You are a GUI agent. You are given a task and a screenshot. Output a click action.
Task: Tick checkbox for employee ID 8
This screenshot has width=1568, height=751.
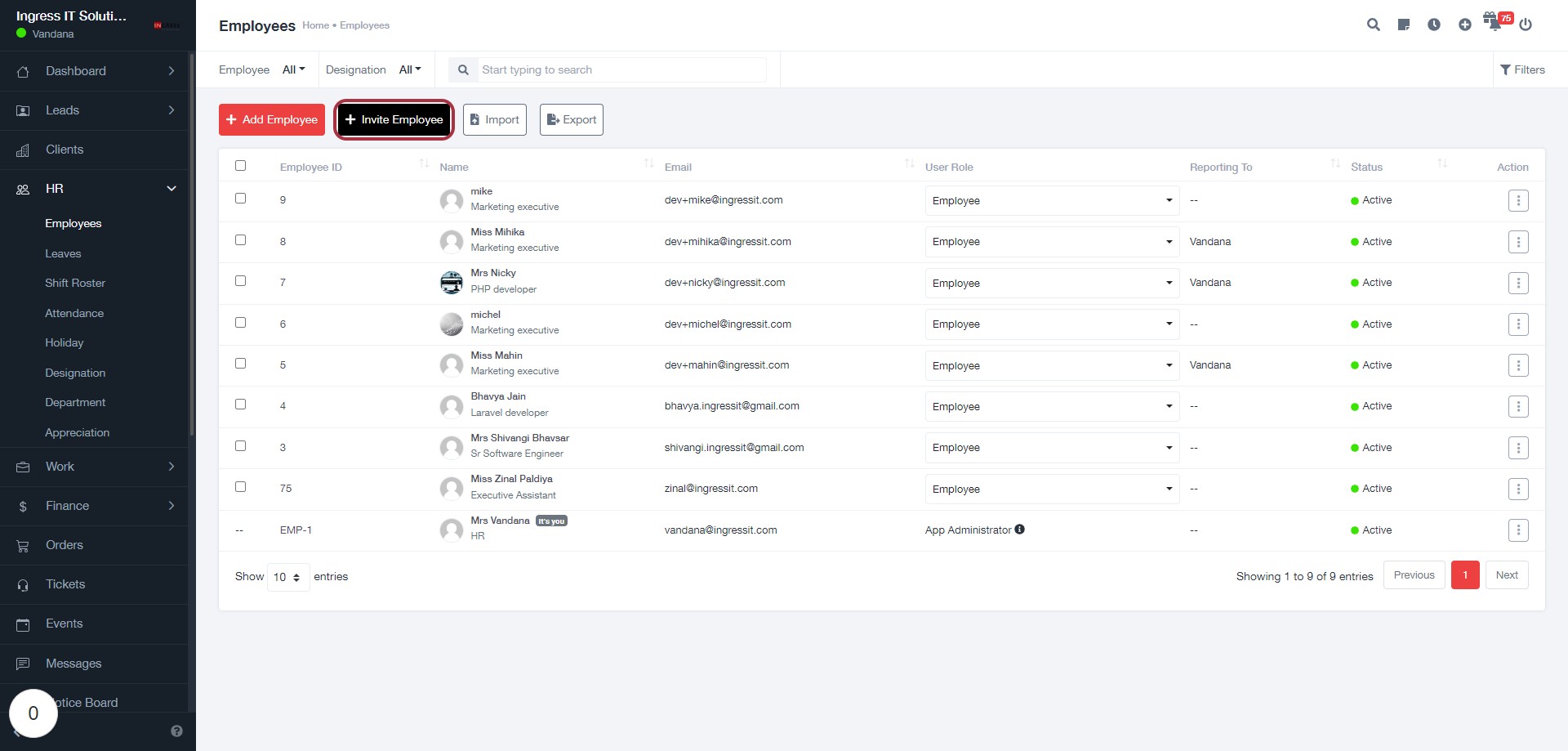(x=240, y=240)
